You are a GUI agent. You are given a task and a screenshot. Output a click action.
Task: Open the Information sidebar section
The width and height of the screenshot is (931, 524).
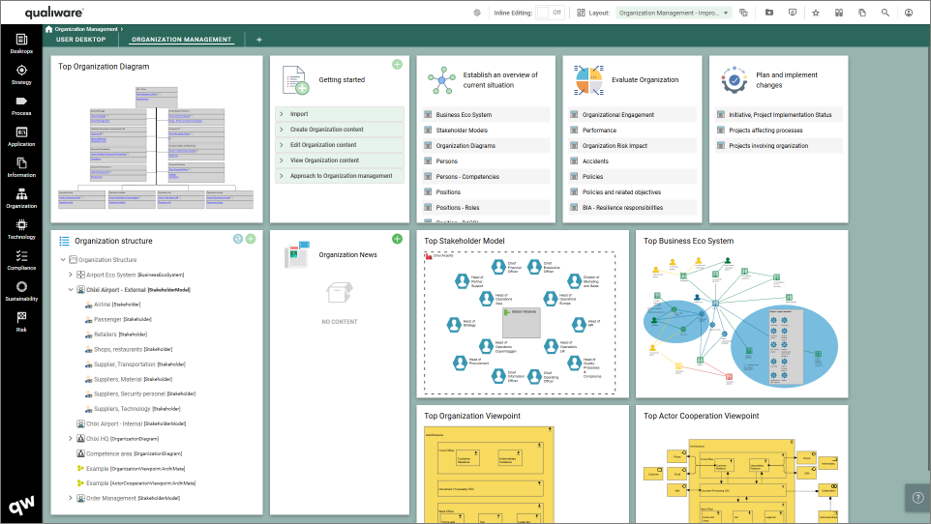[x=21, y=167]
